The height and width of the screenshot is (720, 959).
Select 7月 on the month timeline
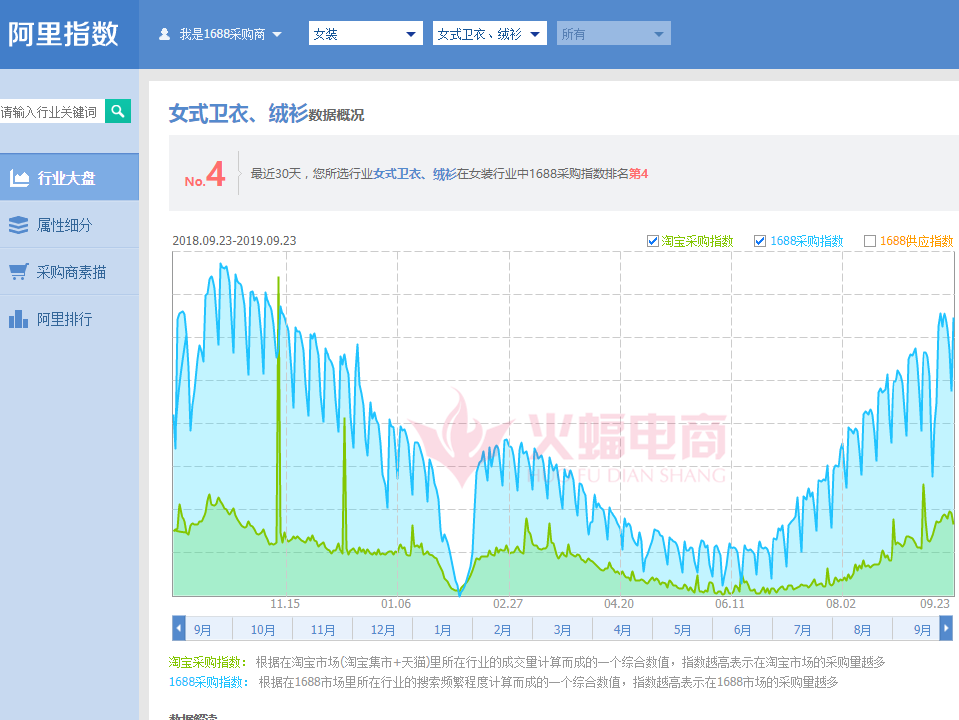[x=802, y=629]
